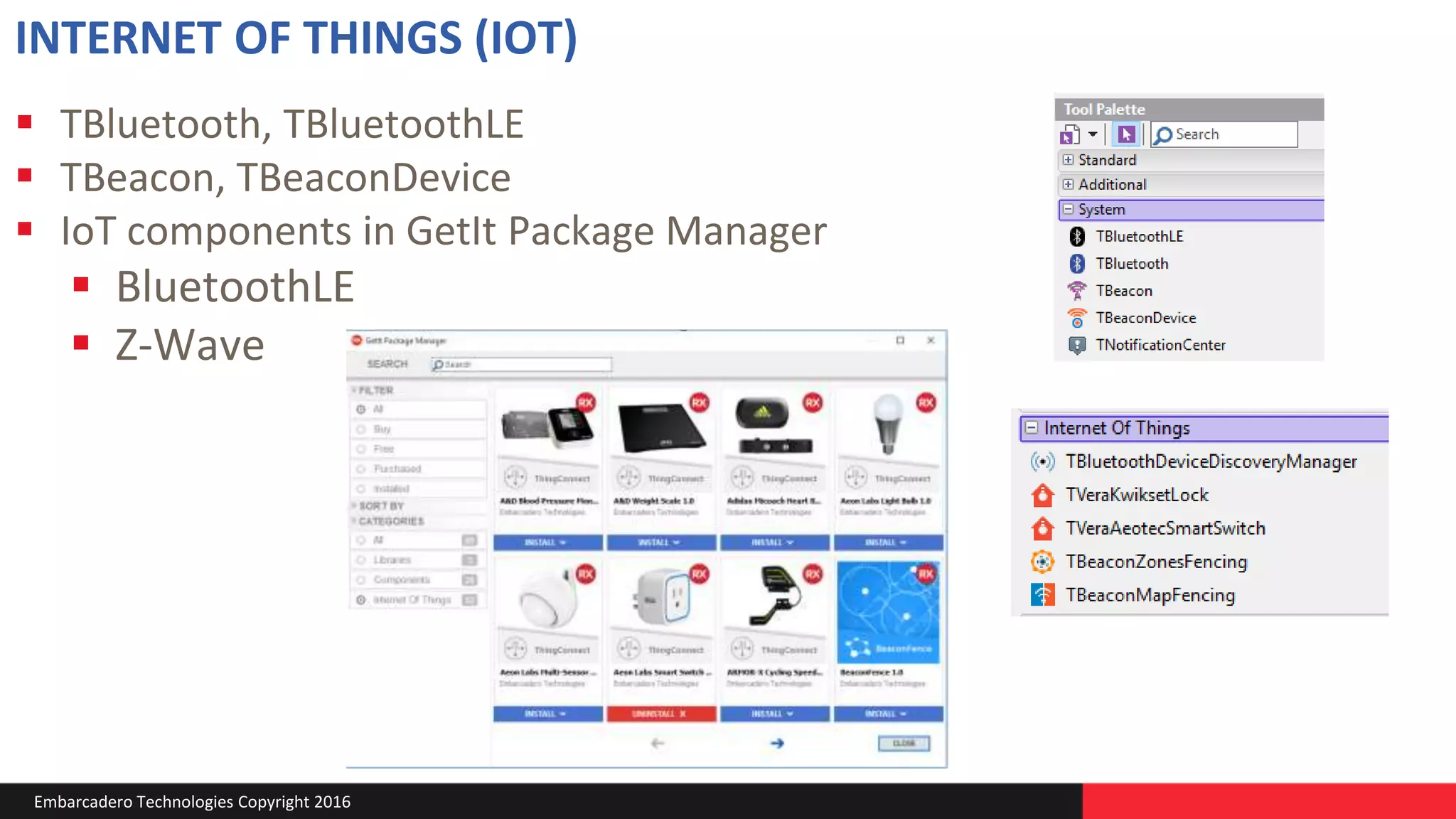
Task: Click RX badge on Adidas Heart Rate card
Action: pos(813,402)
